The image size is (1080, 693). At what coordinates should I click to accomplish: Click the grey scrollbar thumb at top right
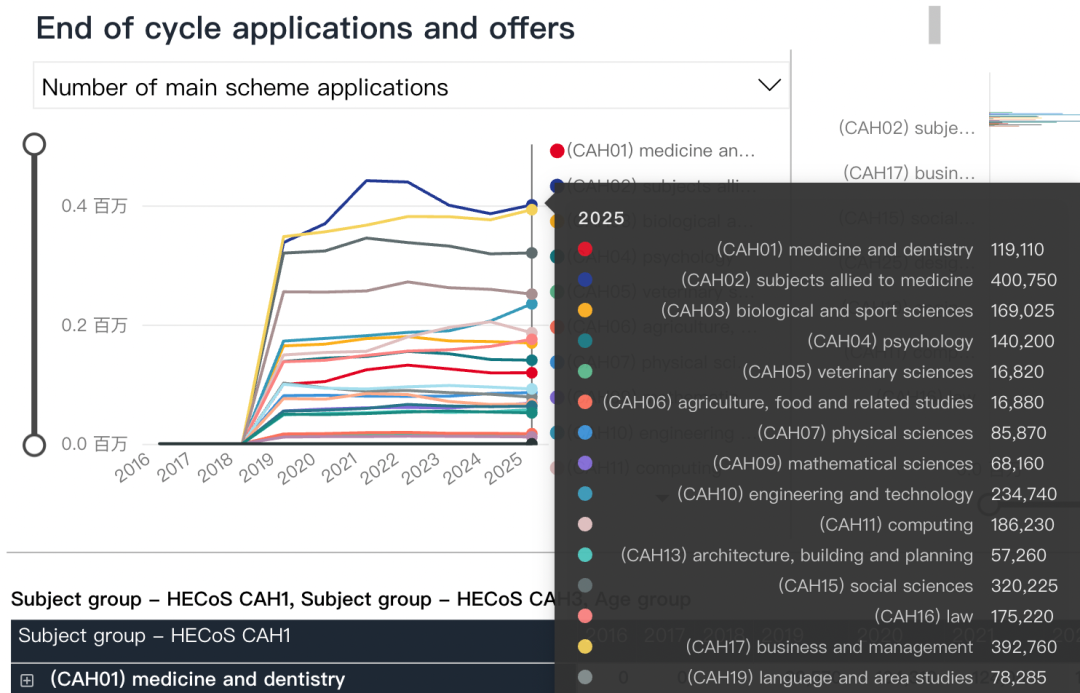tap(934, 24)
